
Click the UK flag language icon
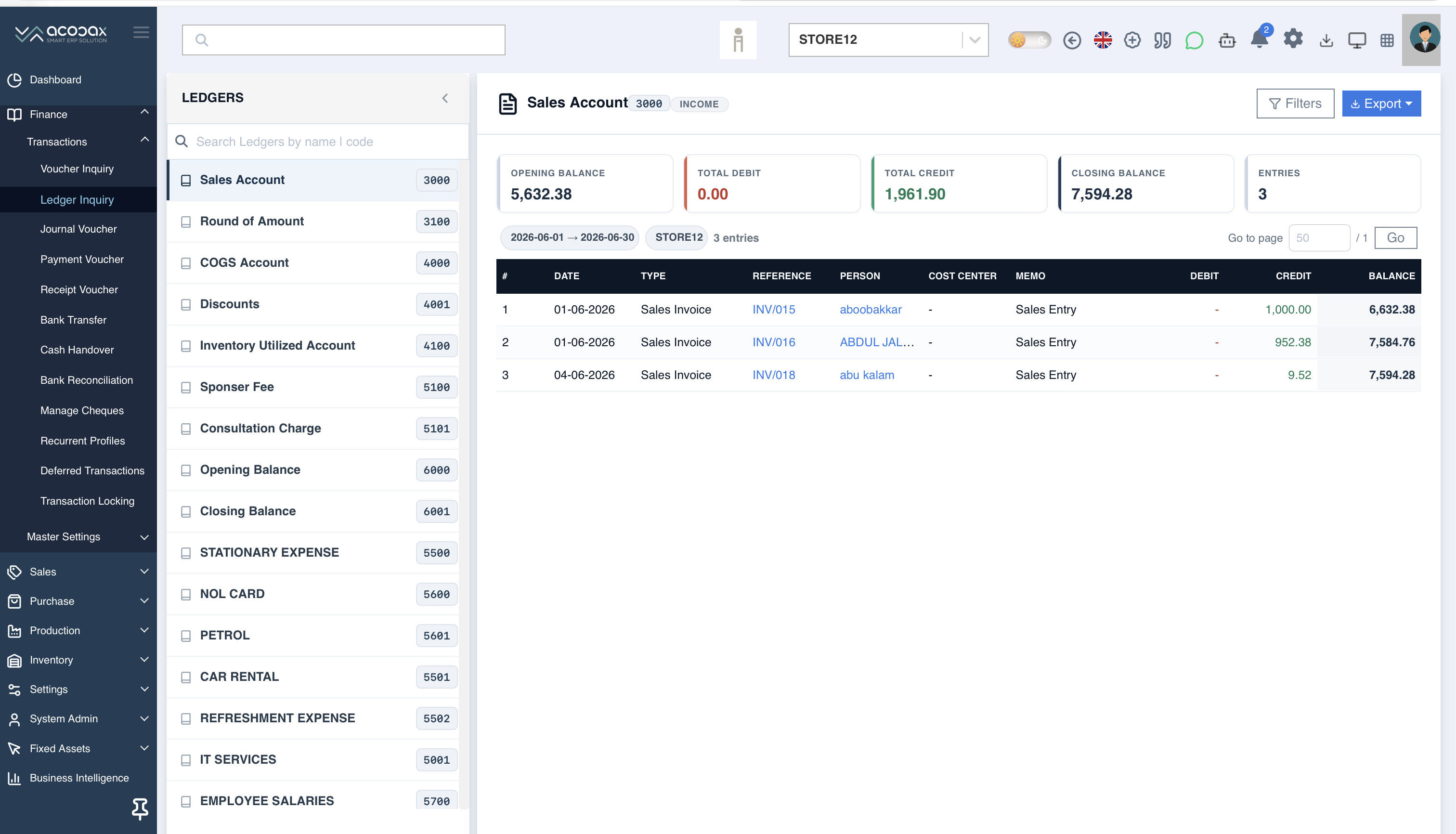click(1103, 40)
